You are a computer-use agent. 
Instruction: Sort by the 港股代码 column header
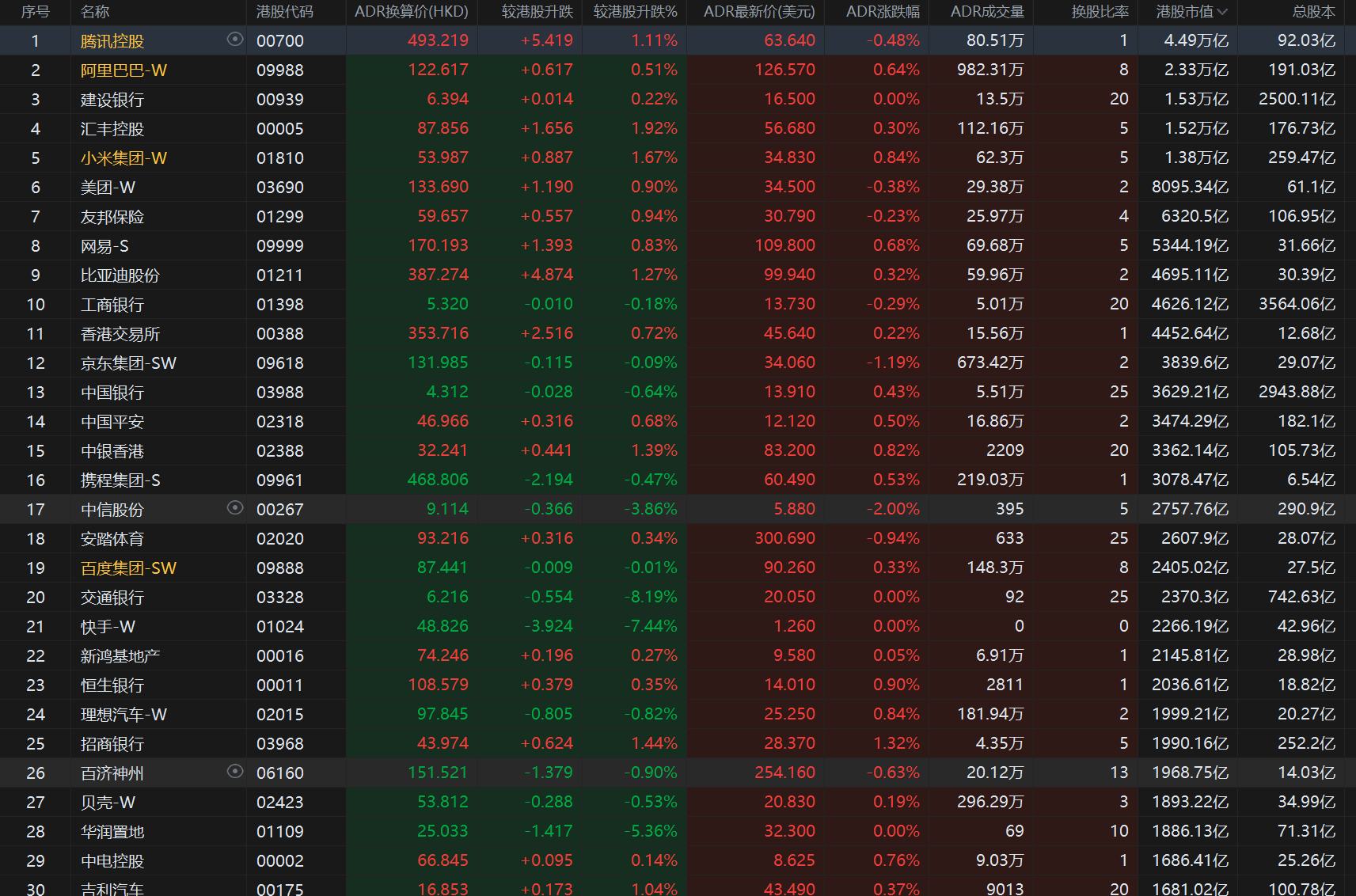point(285,12)
